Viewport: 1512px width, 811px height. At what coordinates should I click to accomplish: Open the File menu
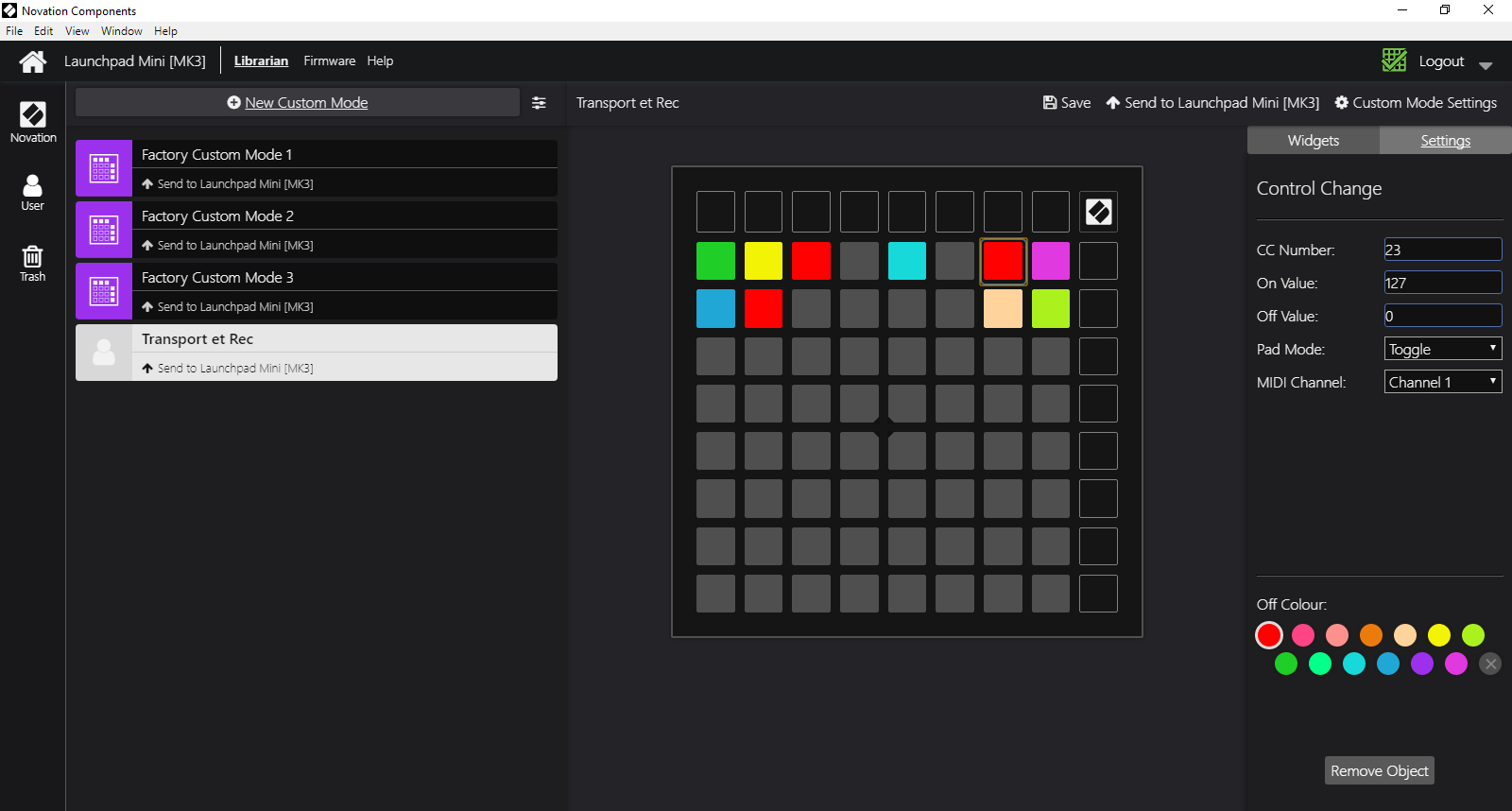coord(14,31)
